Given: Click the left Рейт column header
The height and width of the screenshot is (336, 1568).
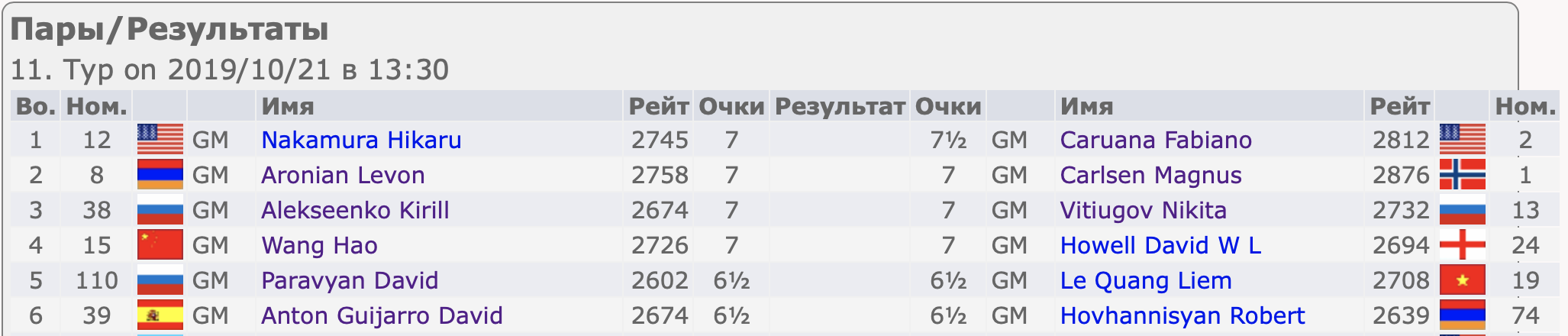Looking at the screenshot, I should coord(659,106).
